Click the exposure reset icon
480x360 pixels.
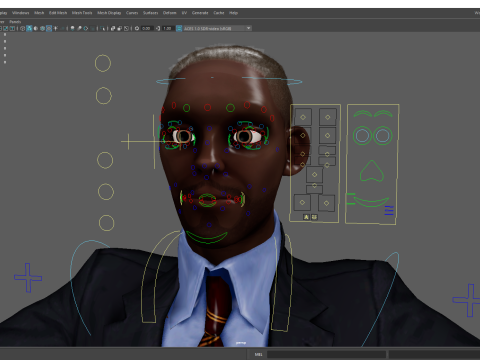point(137,28)
